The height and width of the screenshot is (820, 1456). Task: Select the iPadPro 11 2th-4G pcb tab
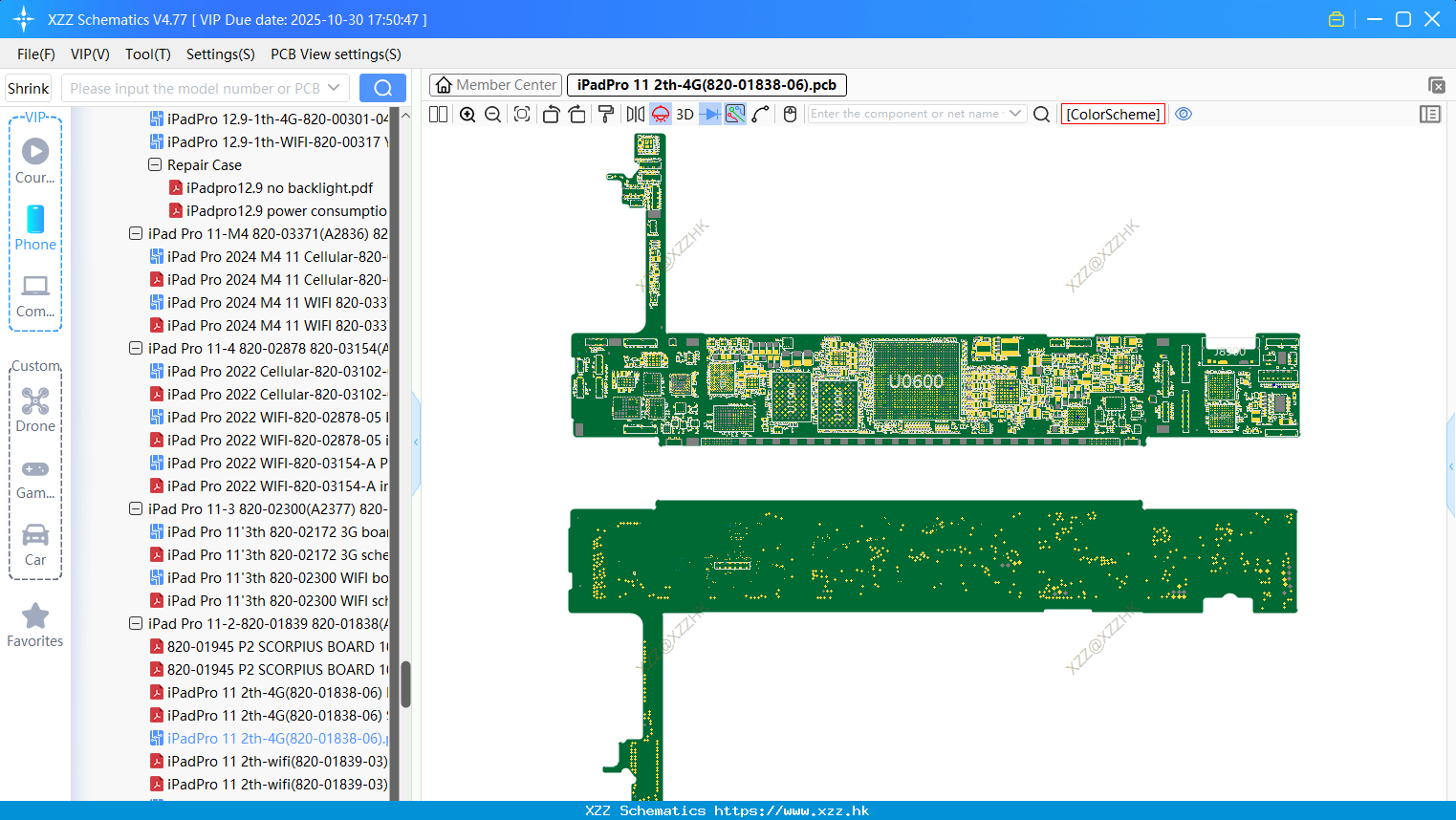706,85
